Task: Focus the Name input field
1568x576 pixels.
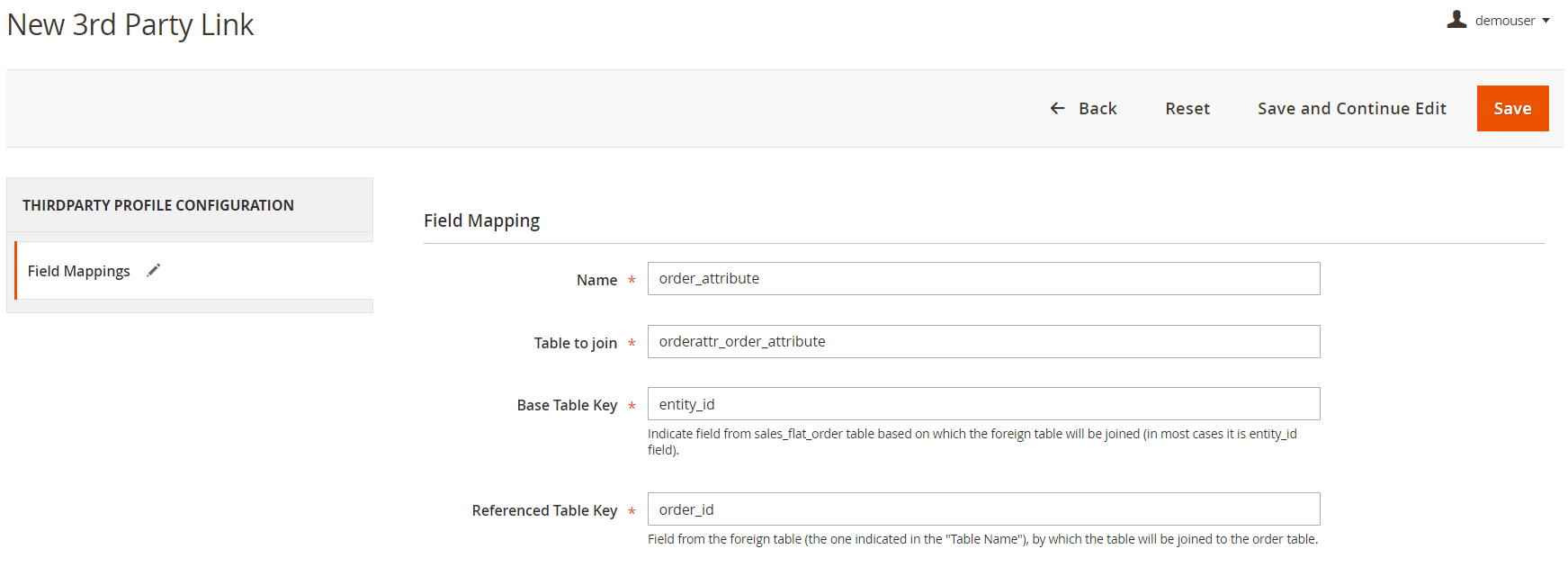Action: pos(983,279)
